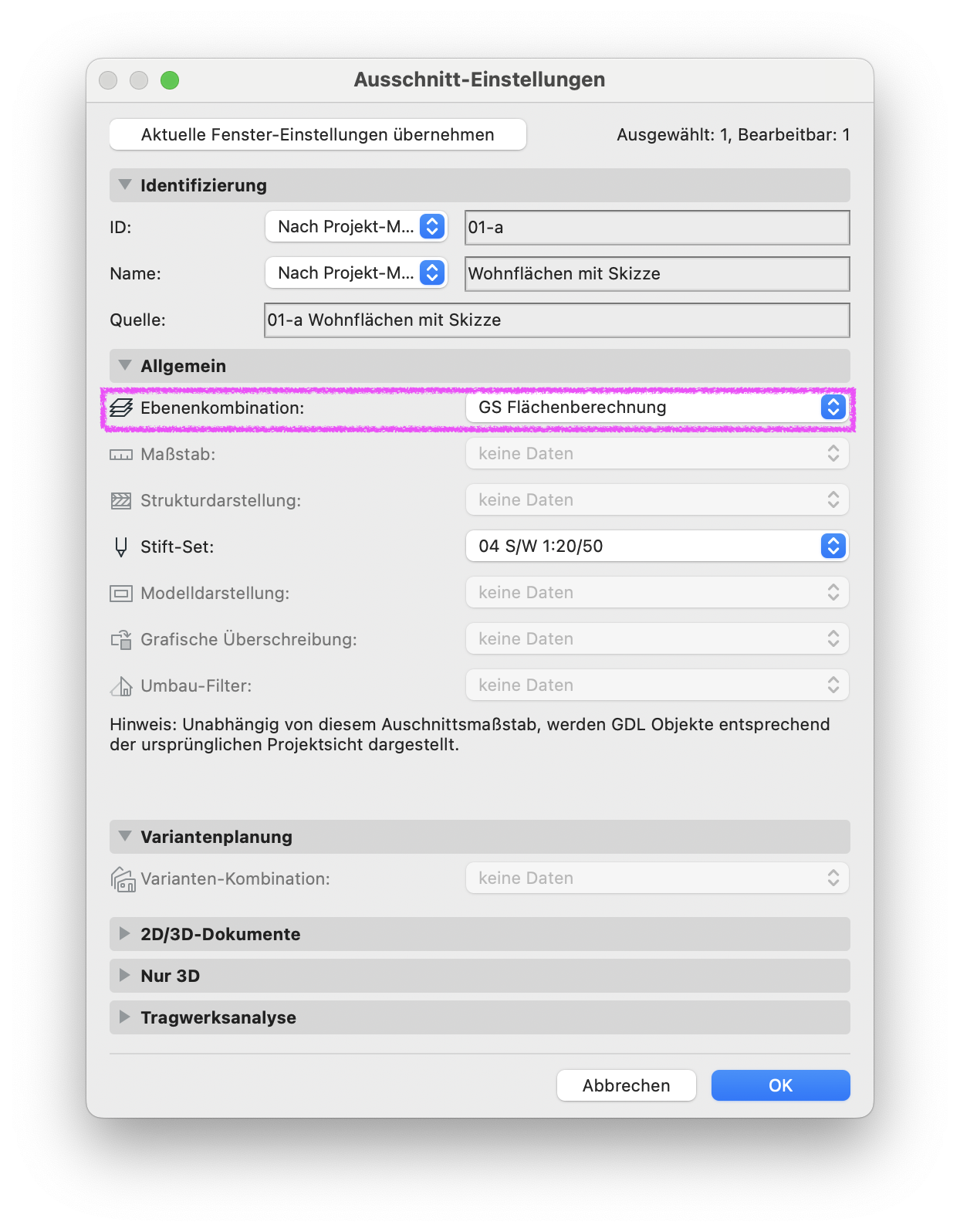
Task: Click the Ausschnitt-Einstellungen window title
Action: coord(480,80)
